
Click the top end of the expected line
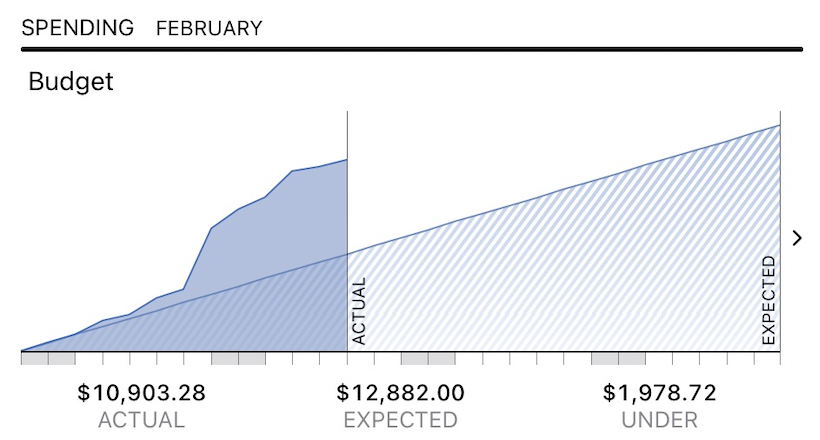click(779, 126)
